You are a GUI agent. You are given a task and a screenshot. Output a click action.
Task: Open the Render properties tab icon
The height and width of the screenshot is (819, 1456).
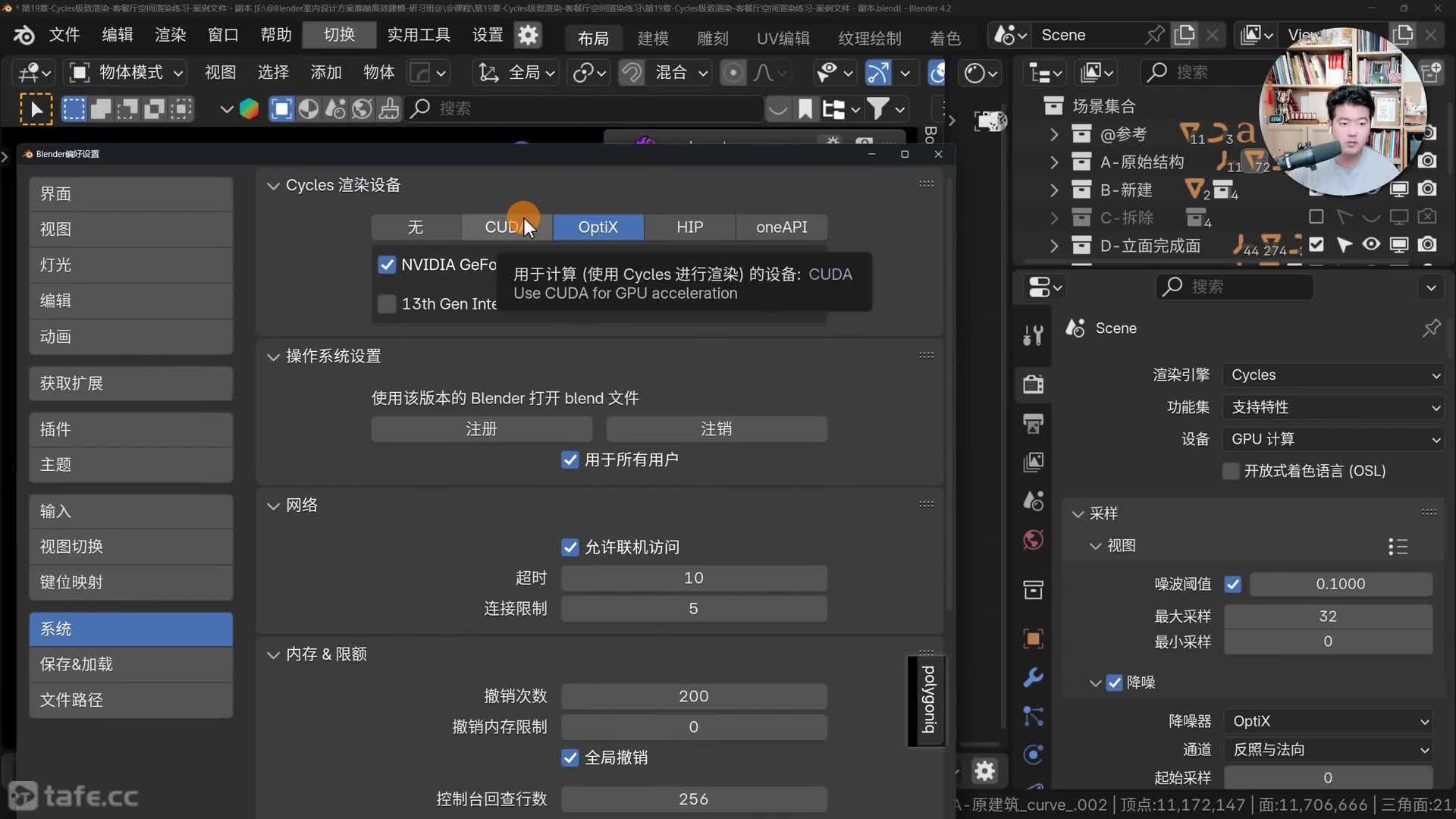tap(1033, 384)
